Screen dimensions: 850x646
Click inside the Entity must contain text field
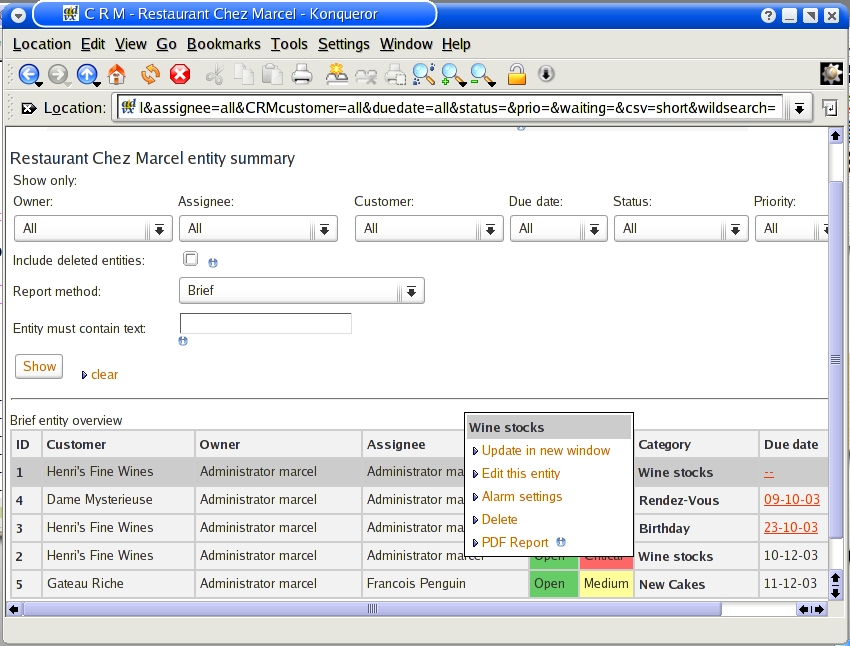[263, 323]
